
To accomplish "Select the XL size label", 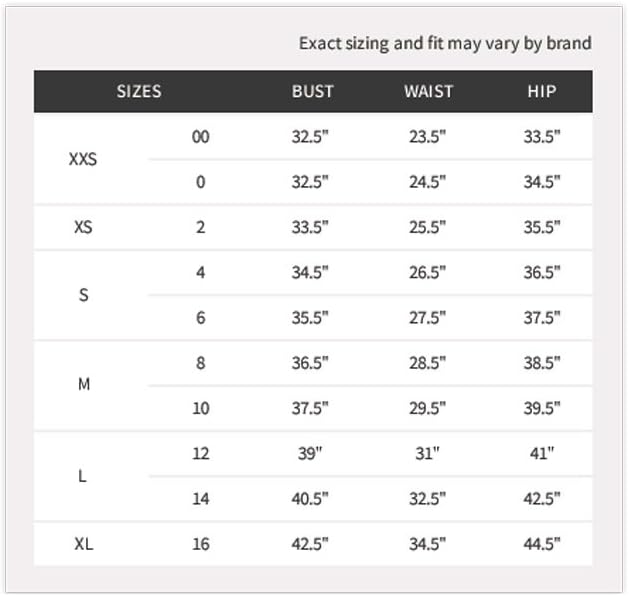I will pyautogui.click(x=83, y=544).
